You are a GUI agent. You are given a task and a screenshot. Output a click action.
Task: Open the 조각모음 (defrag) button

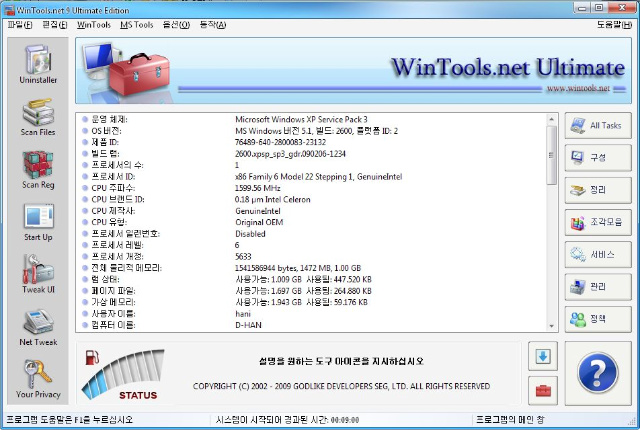pyautogui.click(x=598, y=222)
